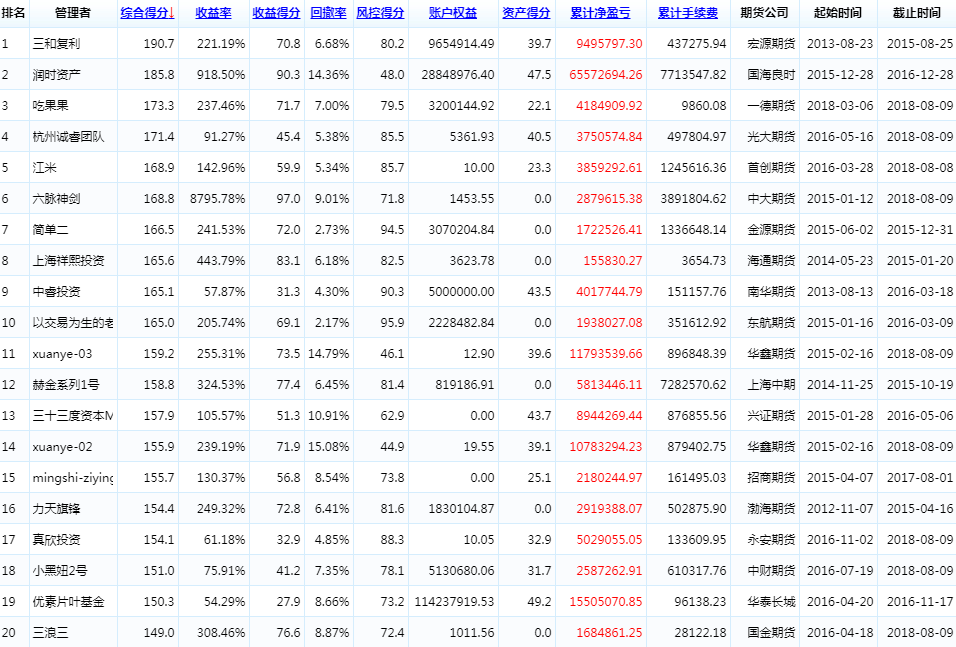This screenshot has width=956, height=647.
Task: Click risk score 95.9
Action: pyautogui.click(x=392, y=323)
